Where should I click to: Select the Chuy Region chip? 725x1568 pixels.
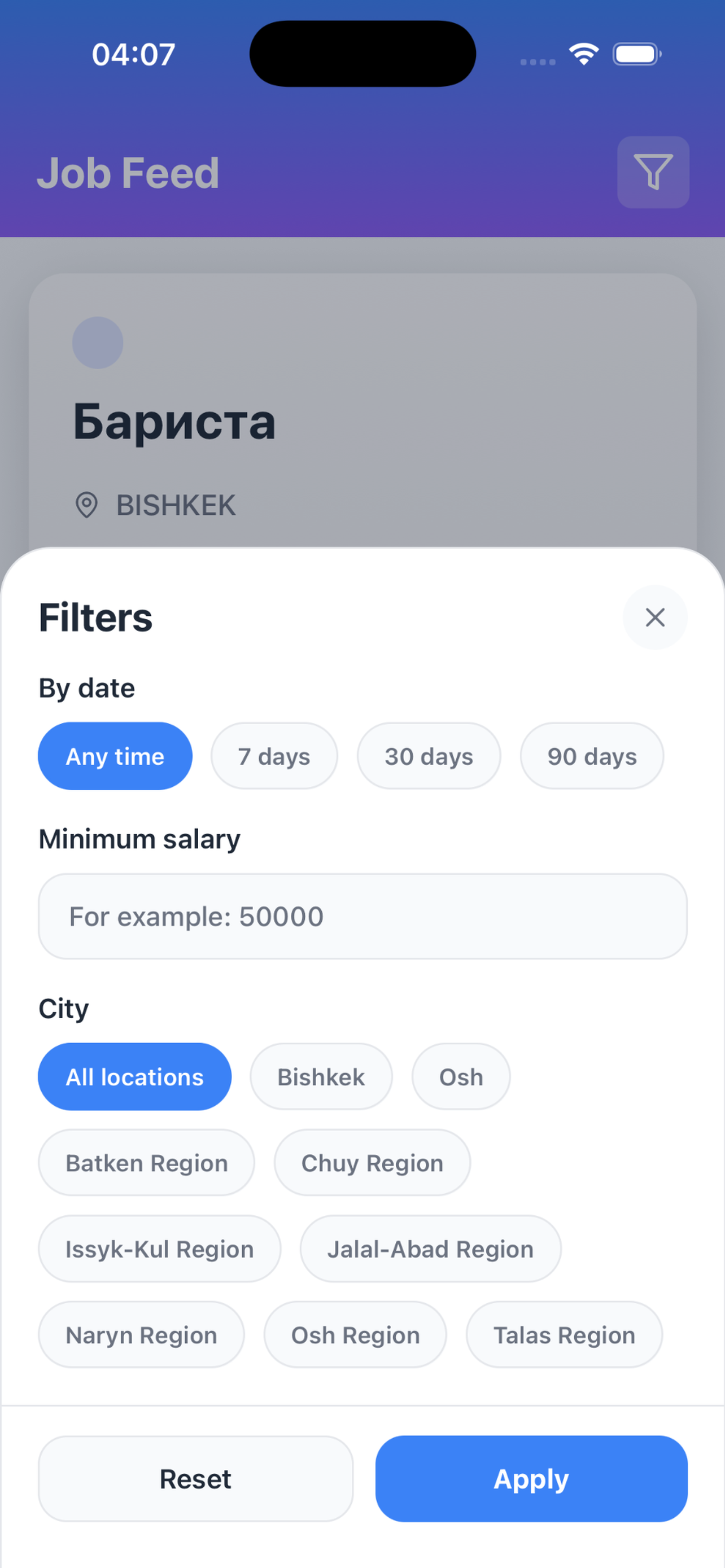coord(372,1163)
